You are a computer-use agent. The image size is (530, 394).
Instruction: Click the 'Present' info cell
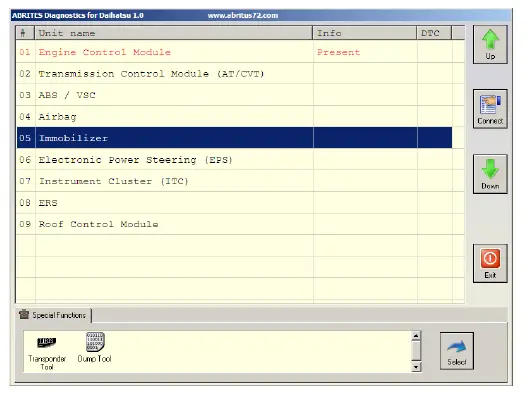365,52
